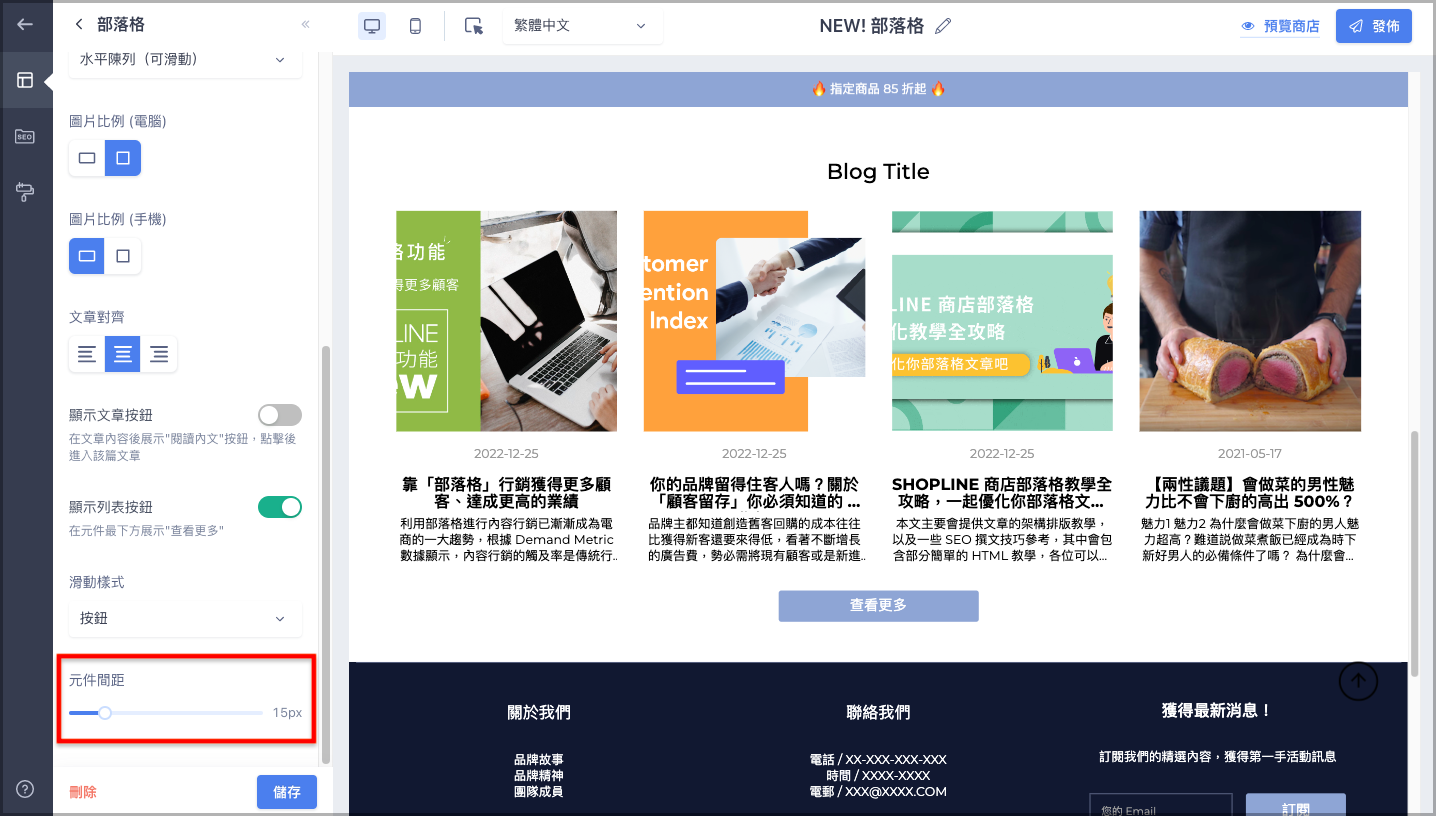
Task: Click the 關於我們 footer heading
Action: [539, 713]
